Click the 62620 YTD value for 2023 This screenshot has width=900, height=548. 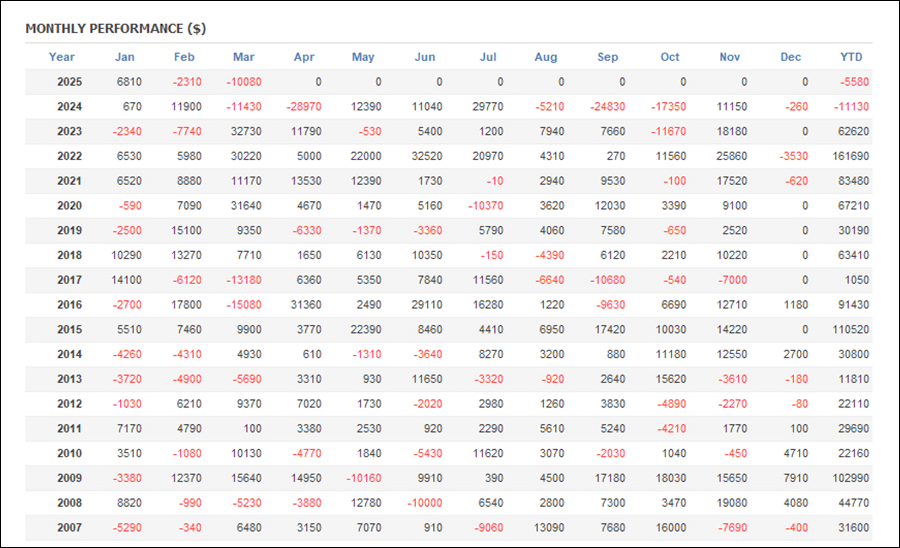854,131
